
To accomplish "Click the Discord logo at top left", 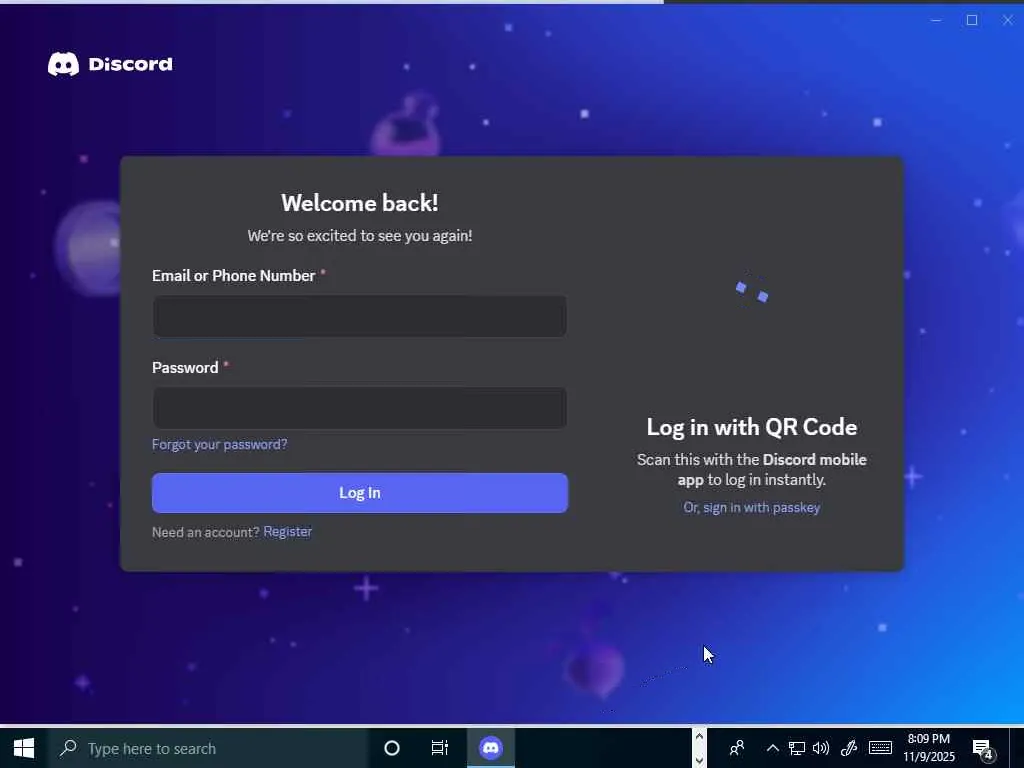I will [110, 64].
